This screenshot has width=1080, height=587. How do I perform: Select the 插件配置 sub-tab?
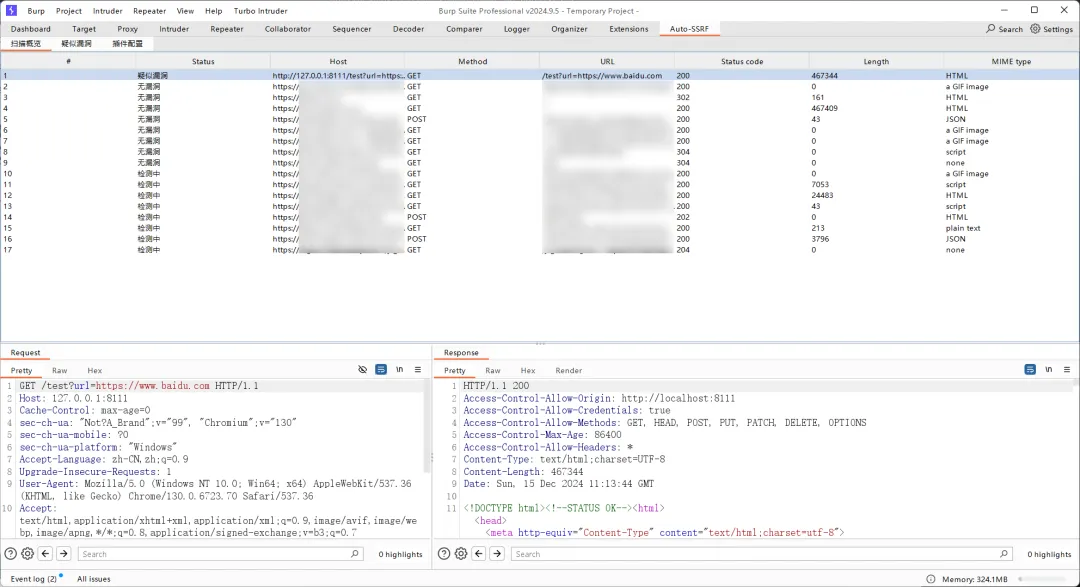[x=127, y=43]
